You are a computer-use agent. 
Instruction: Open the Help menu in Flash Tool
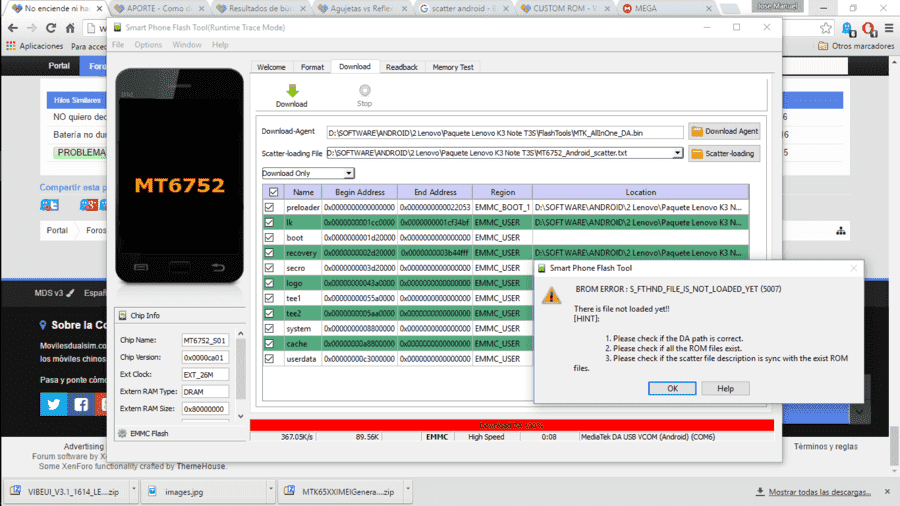point(220,45)
